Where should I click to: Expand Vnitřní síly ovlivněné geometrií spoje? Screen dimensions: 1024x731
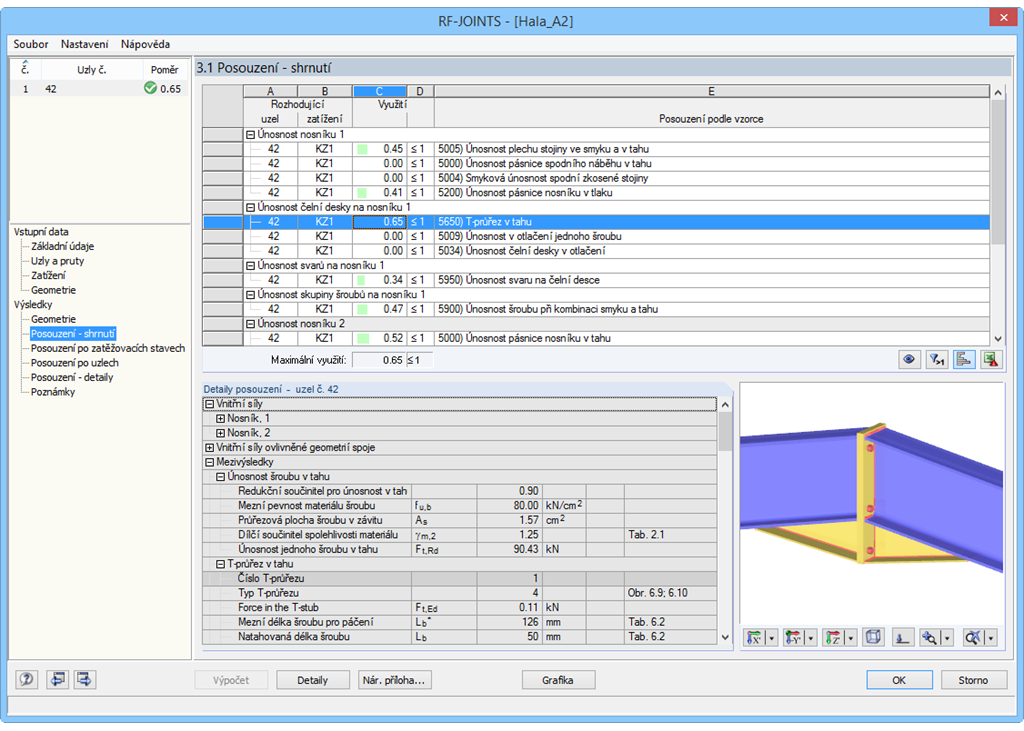(210, 448)
